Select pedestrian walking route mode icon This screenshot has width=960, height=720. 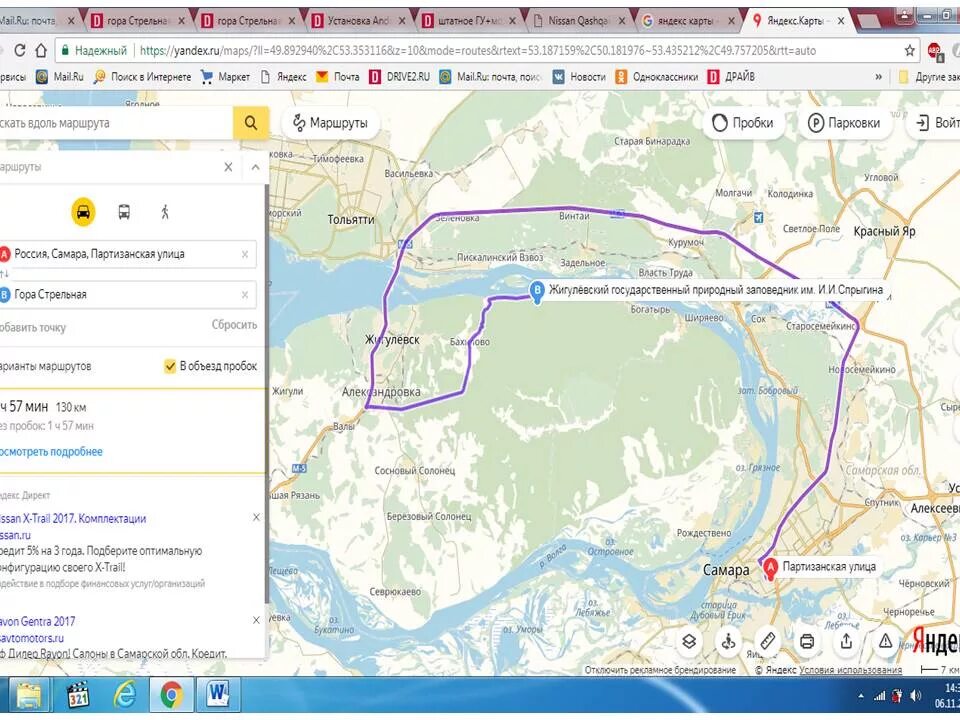165,212
